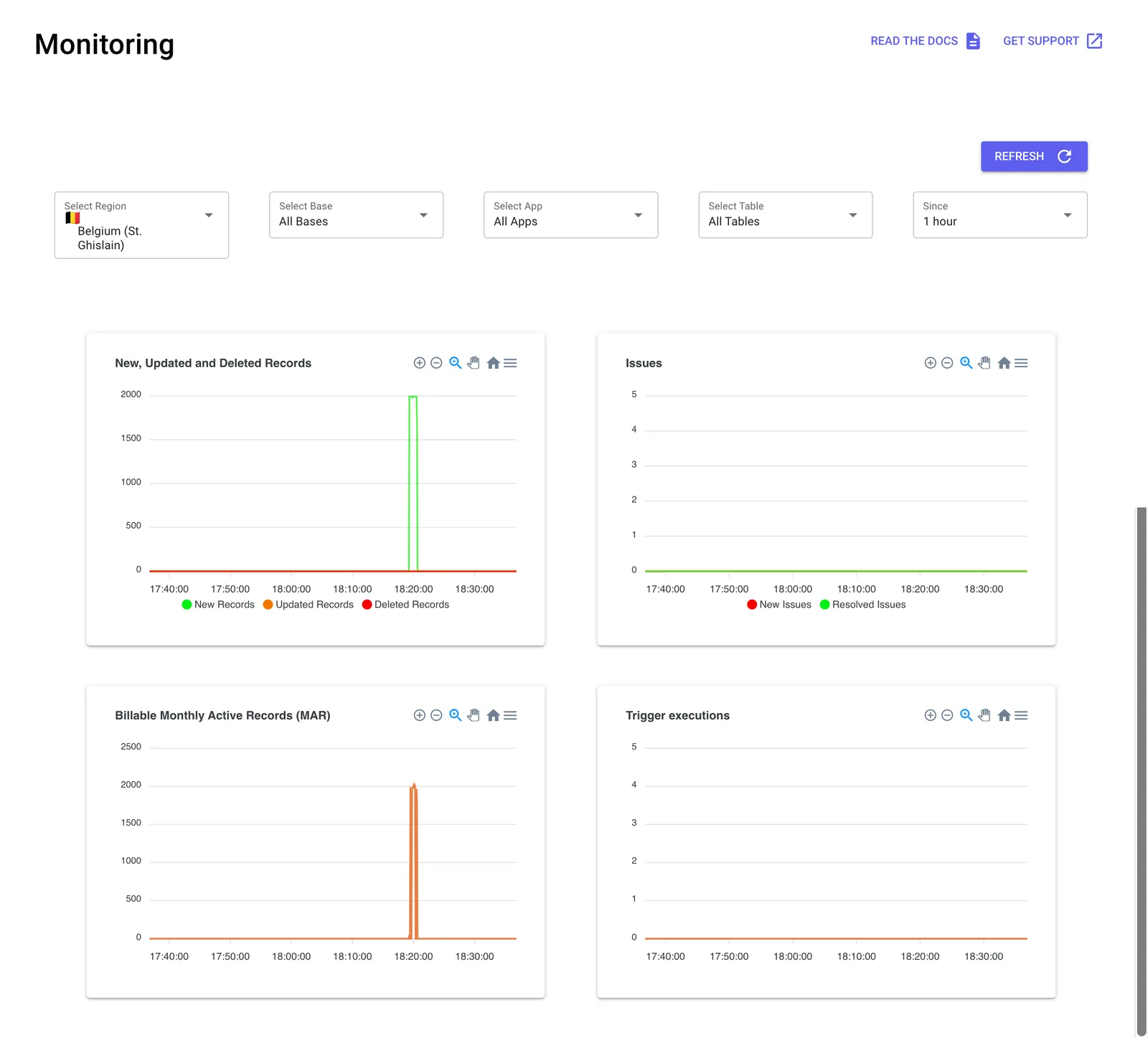Zoom out on the Records chart
Screen dimensions: 1148x1038
436,363
